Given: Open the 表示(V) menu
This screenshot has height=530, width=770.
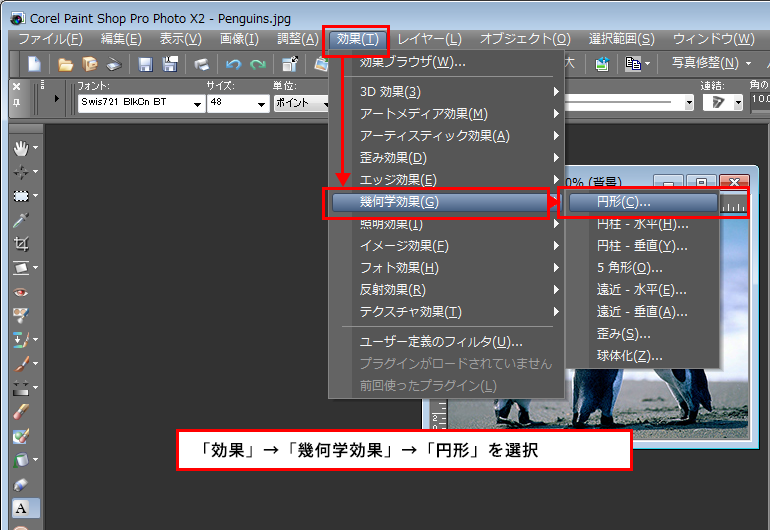Looking at the screenshot, I should point(181,39).
